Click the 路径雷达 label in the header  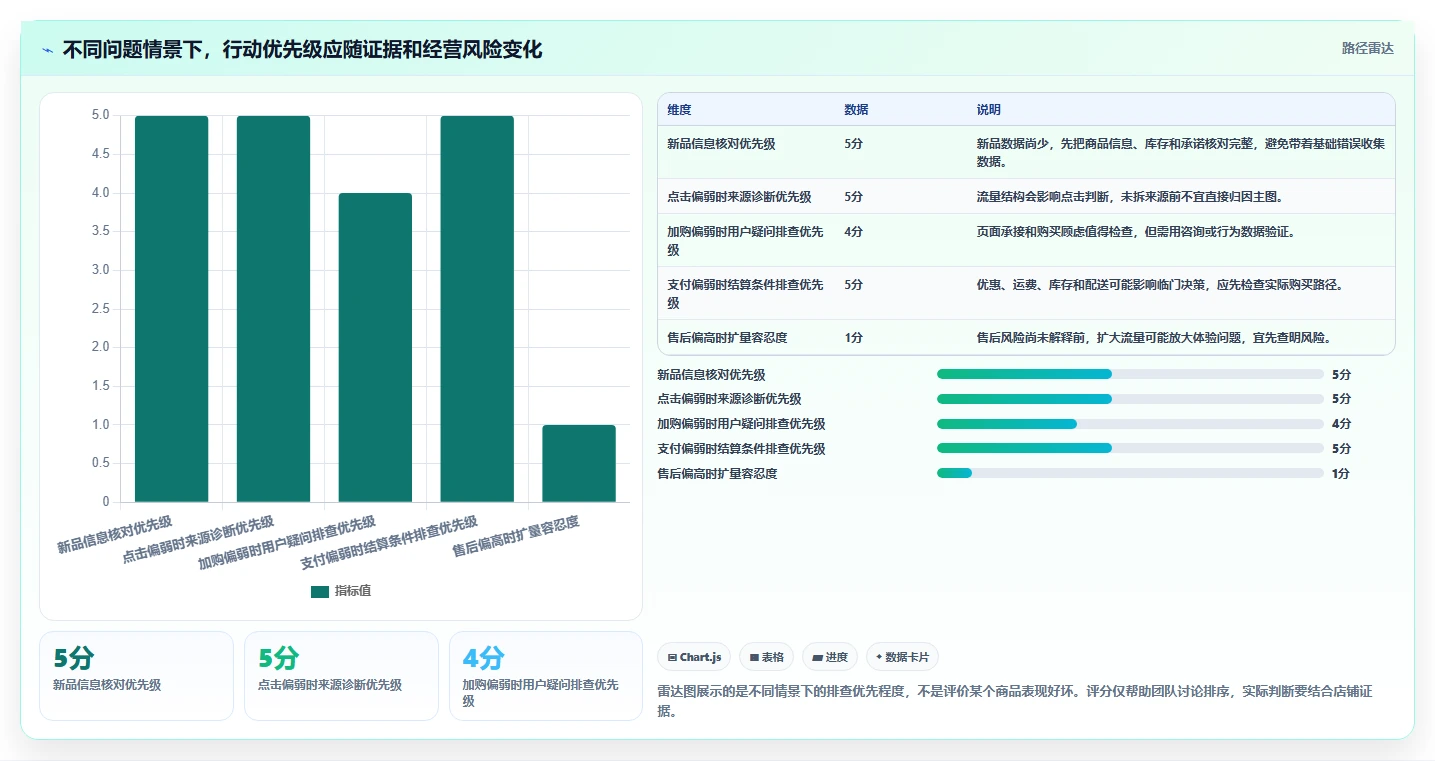[1367, 48]
